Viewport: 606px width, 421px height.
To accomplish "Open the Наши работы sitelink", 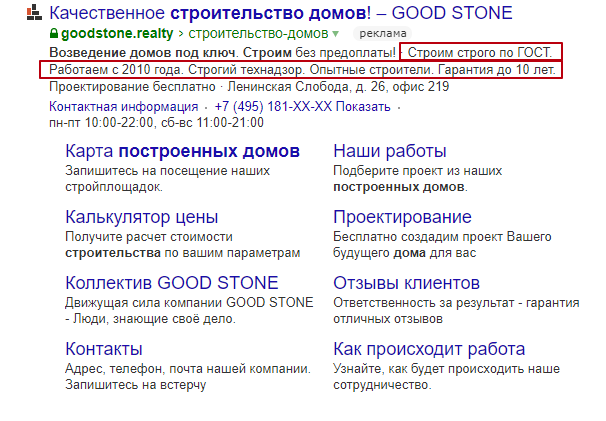I will (x=390, y=151).
